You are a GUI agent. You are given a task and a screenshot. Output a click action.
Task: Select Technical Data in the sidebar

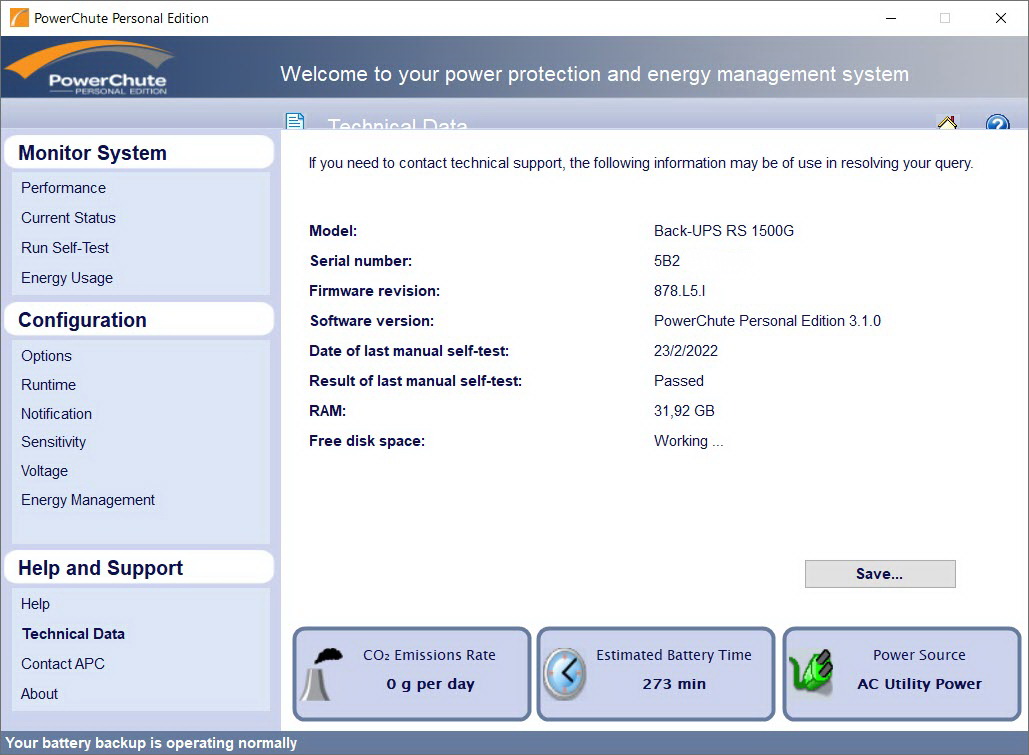pos(74,634)
